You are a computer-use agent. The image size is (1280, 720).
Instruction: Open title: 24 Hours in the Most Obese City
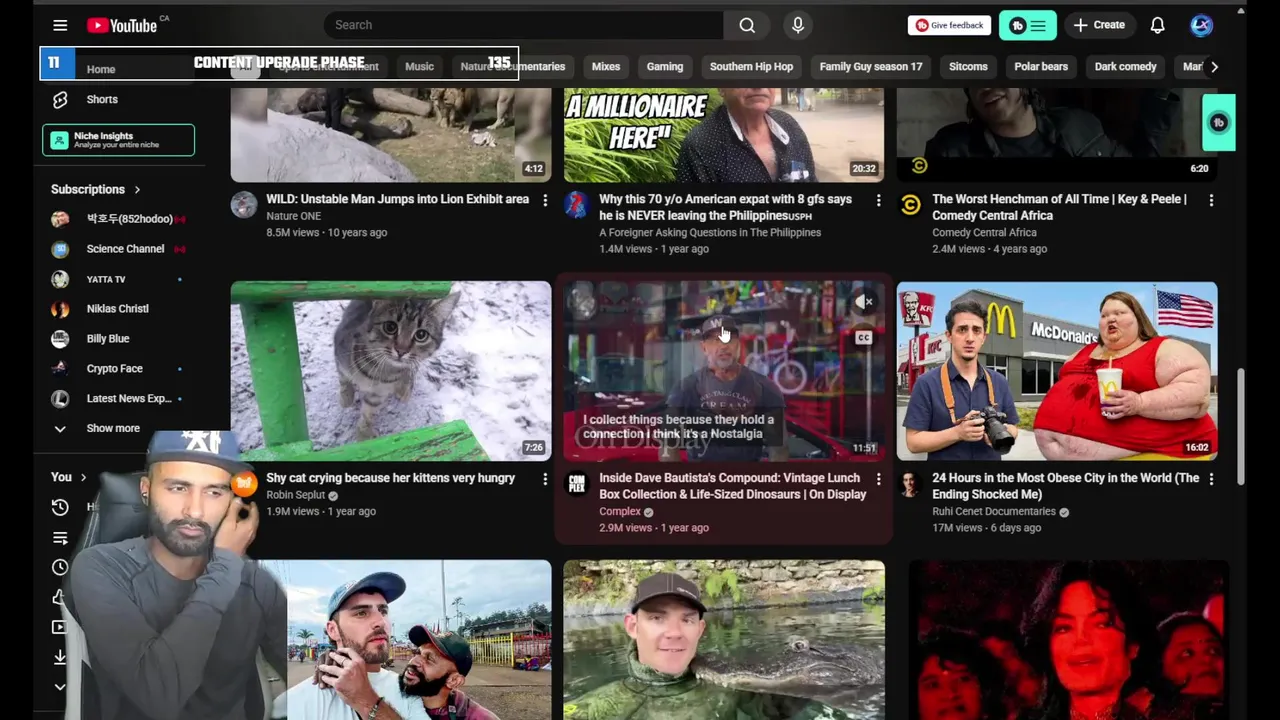(1065, 486)
